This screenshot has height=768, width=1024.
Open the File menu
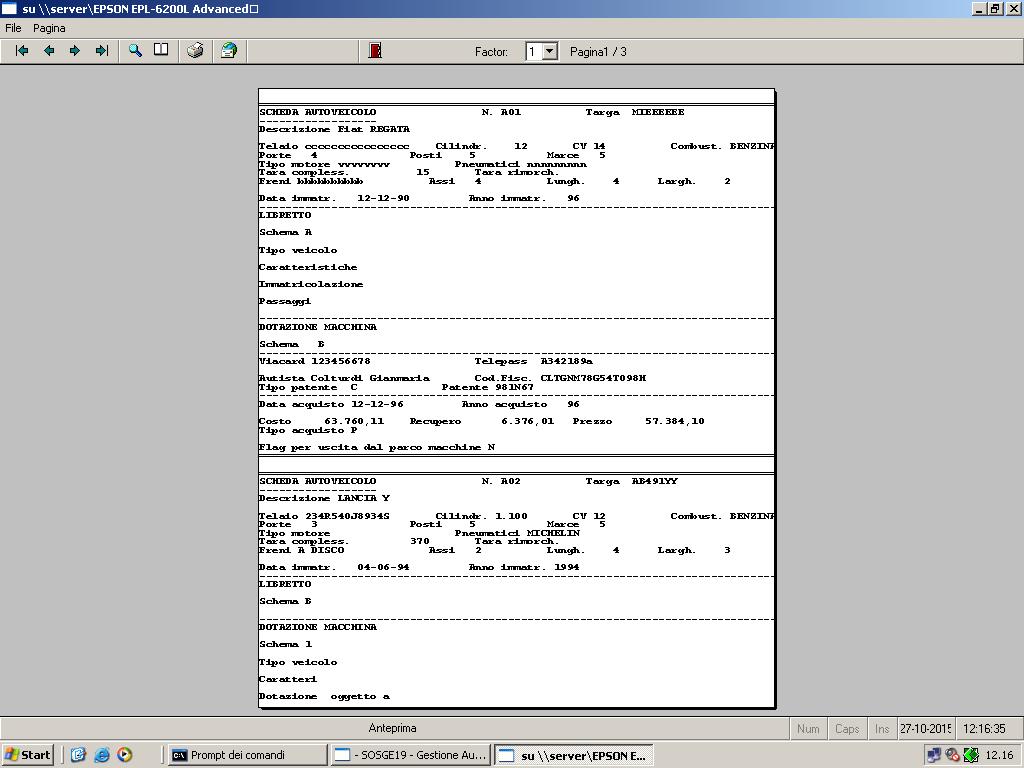[13, 28]
